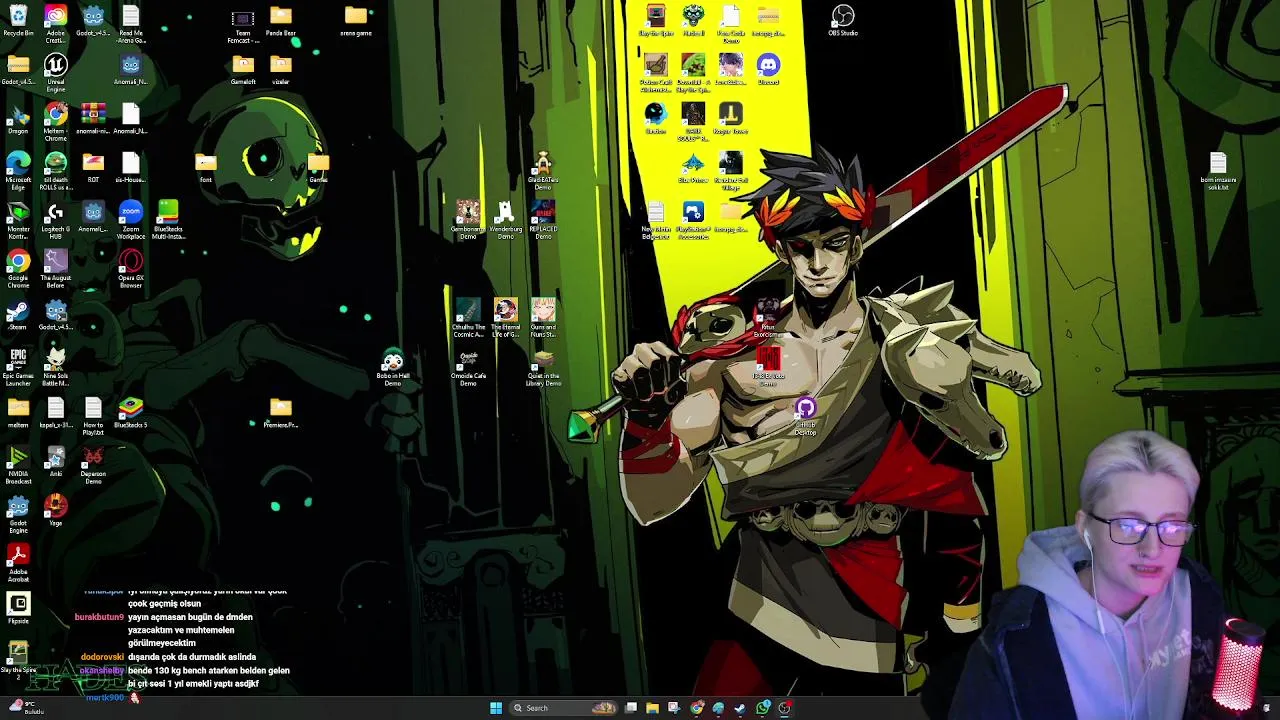The width and height of the screenshot is (1280, 720).
Task: Open Adobe Acrobat shortcut
Action: pos(18,563)
